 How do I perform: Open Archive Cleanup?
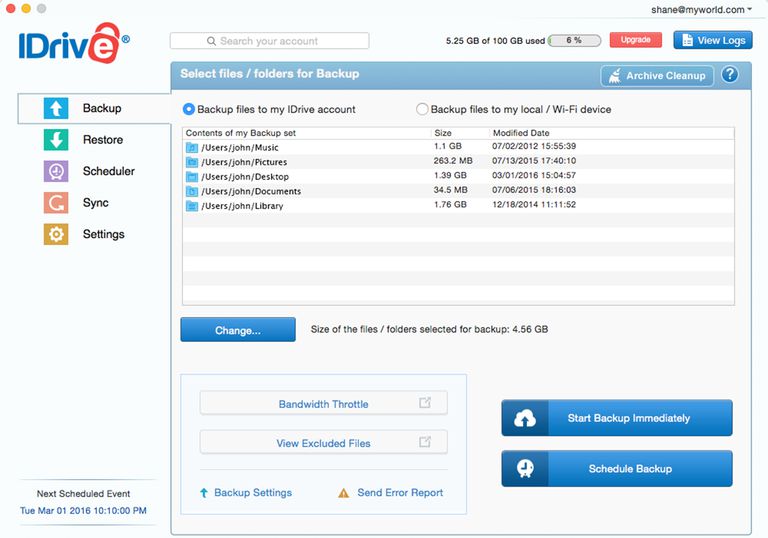click(657, 76)
